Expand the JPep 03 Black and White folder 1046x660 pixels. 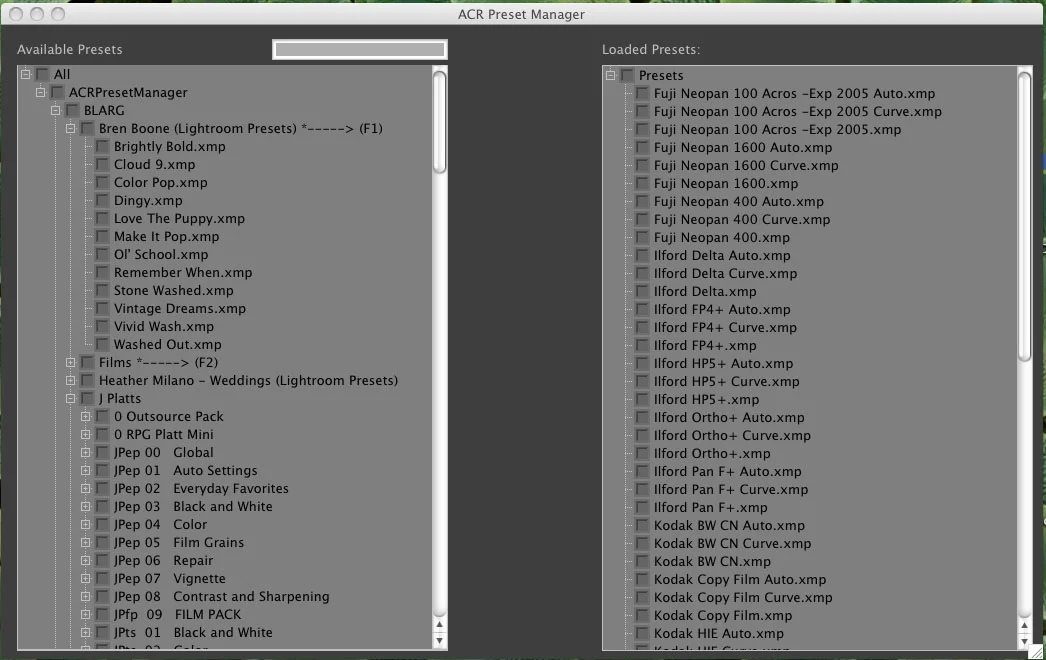(x=85, y=507)
